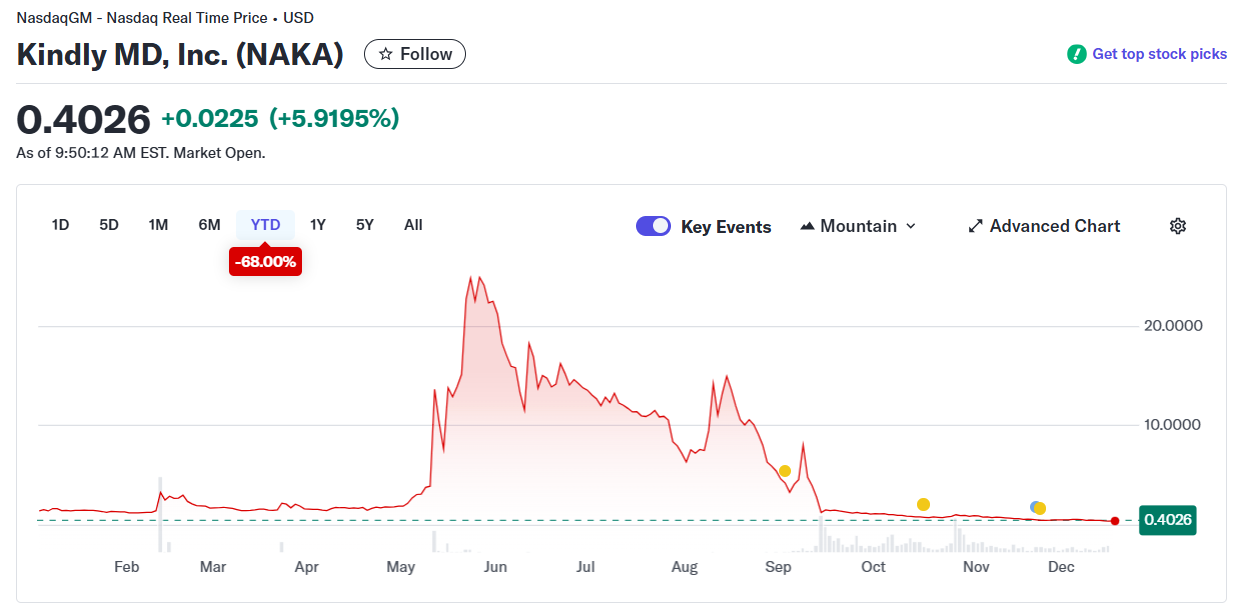
Task: Select the 5Y time range tab
Action: (364, 225)
